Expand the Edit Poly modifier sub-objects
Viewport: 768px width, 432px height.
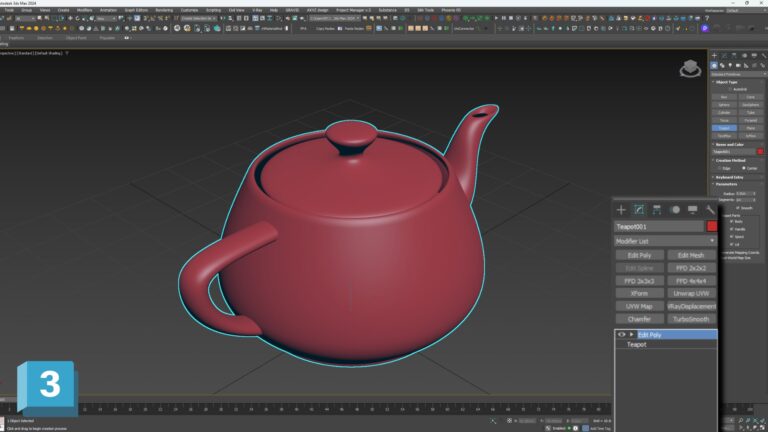[632, 335]
